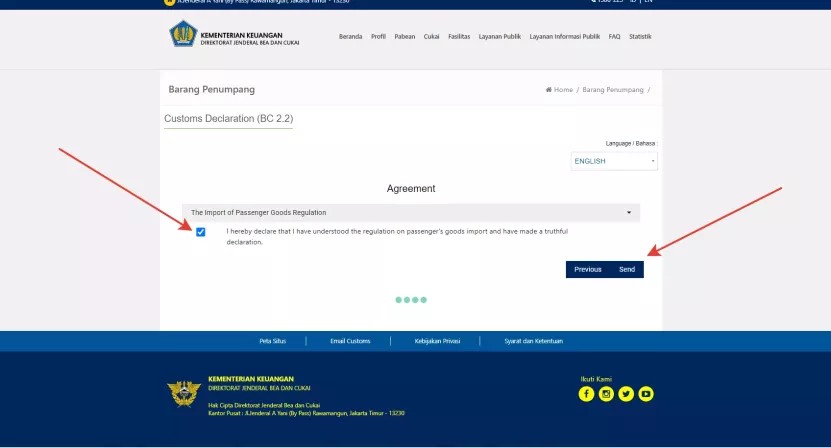Click the Previous button
The width and height of the screenshot is (831, 448).
tap(588, 269)
